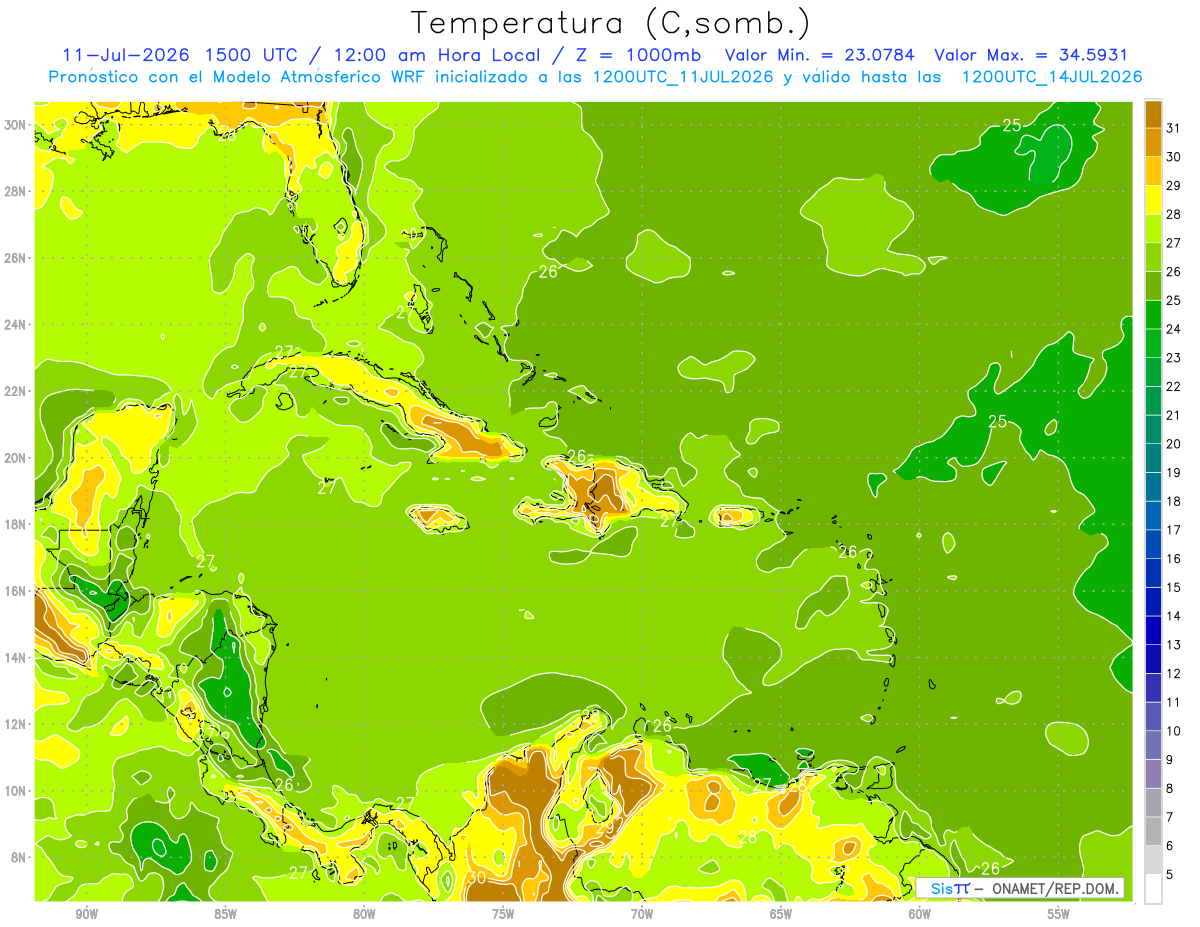Click the '8N' latitude label

(19, 857)
